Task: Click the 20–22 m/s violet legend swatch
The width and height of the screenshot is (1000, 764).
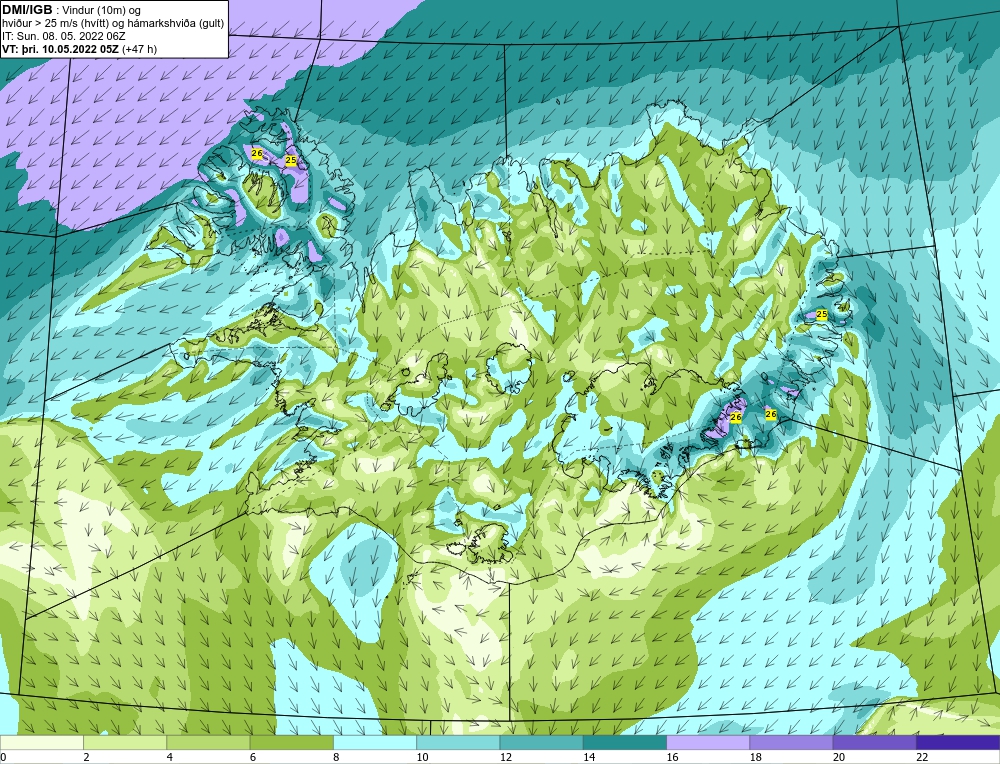Action: click(874, 742)
